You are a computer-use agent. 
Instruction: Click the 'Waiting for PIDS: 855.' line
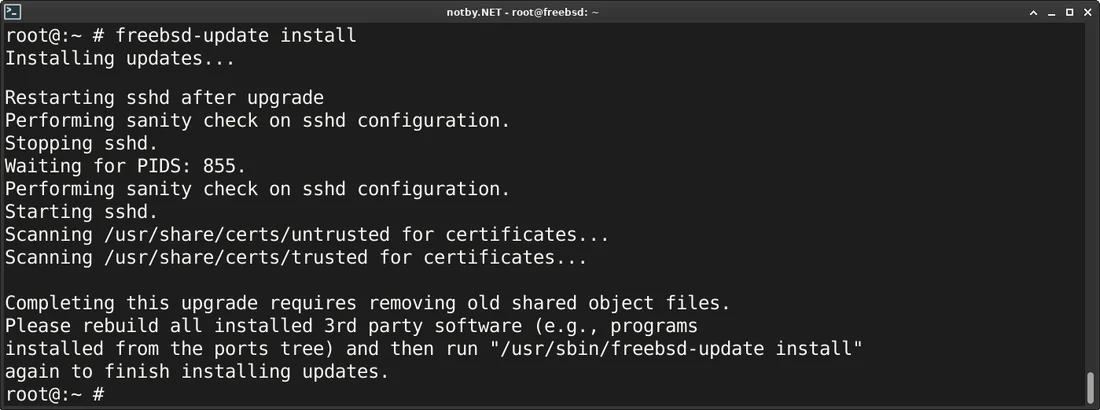pyautogui.click(x=125, y=165)
